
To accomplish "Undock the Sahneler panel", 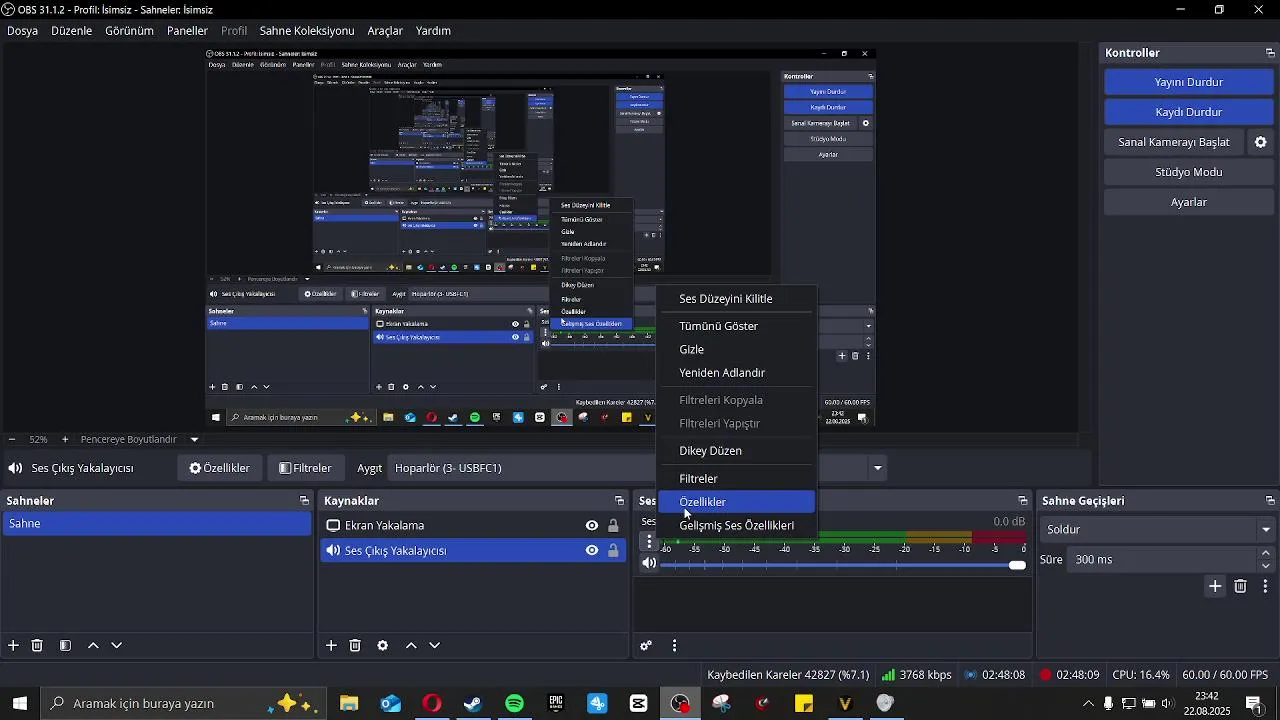I will (x=304, y=501).
